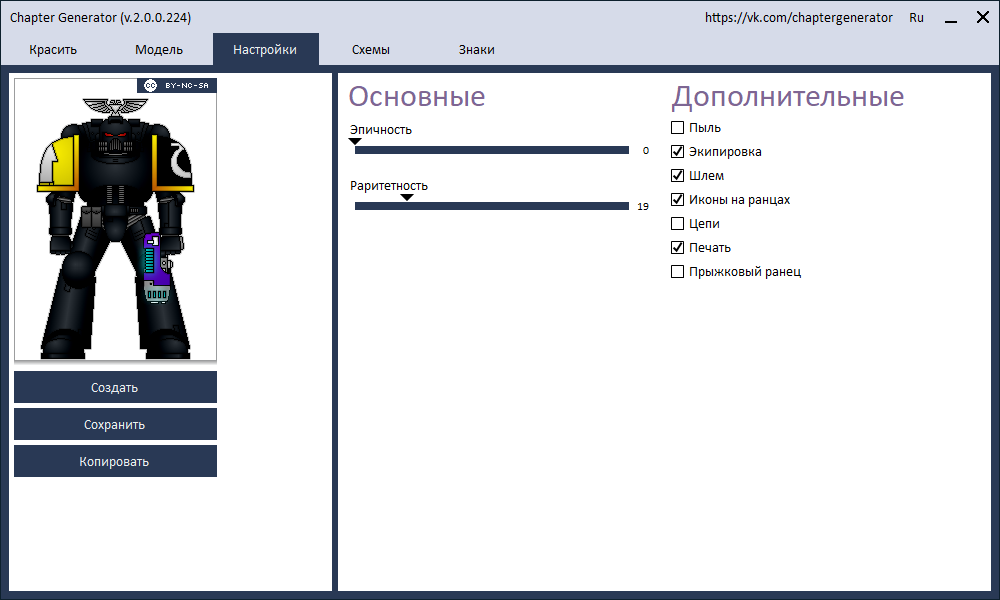Uncheck the Печать option
Screen dimensions: 1000x600
click(677, 247)
